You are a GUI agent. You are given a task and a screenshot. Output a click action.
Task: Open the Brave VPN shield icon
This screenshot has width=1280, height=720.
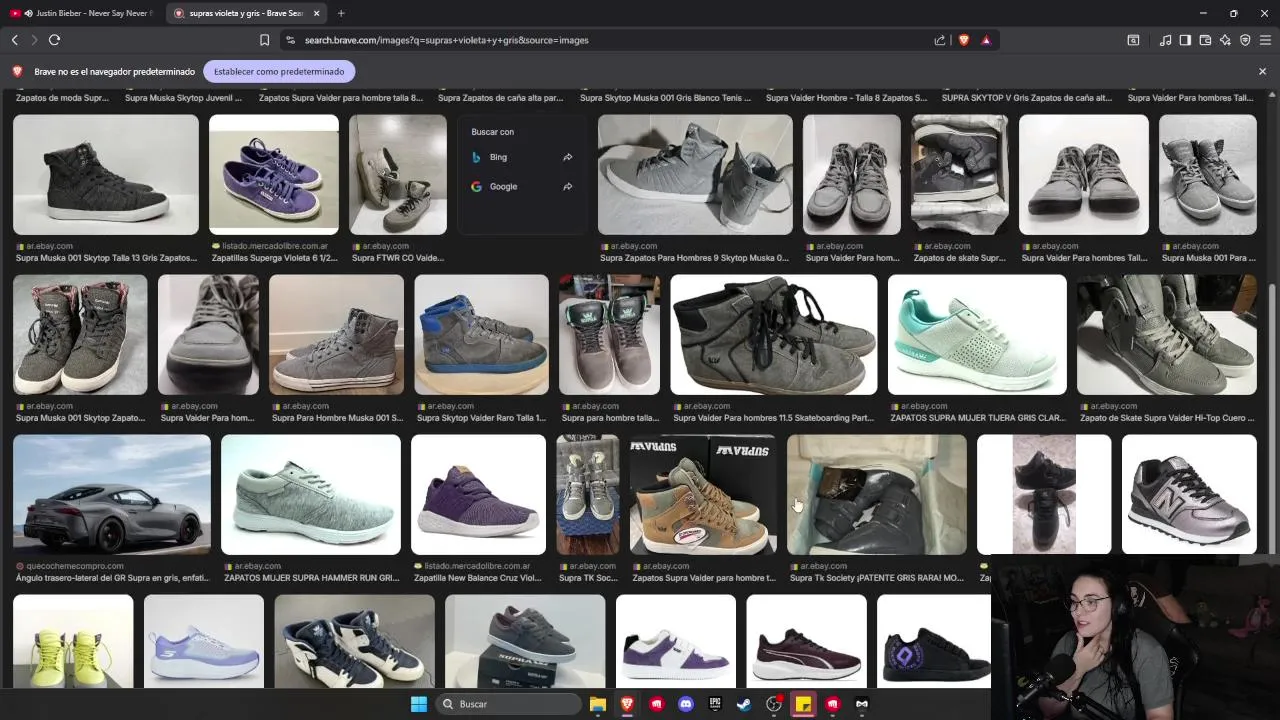(x=1245, y=40)
